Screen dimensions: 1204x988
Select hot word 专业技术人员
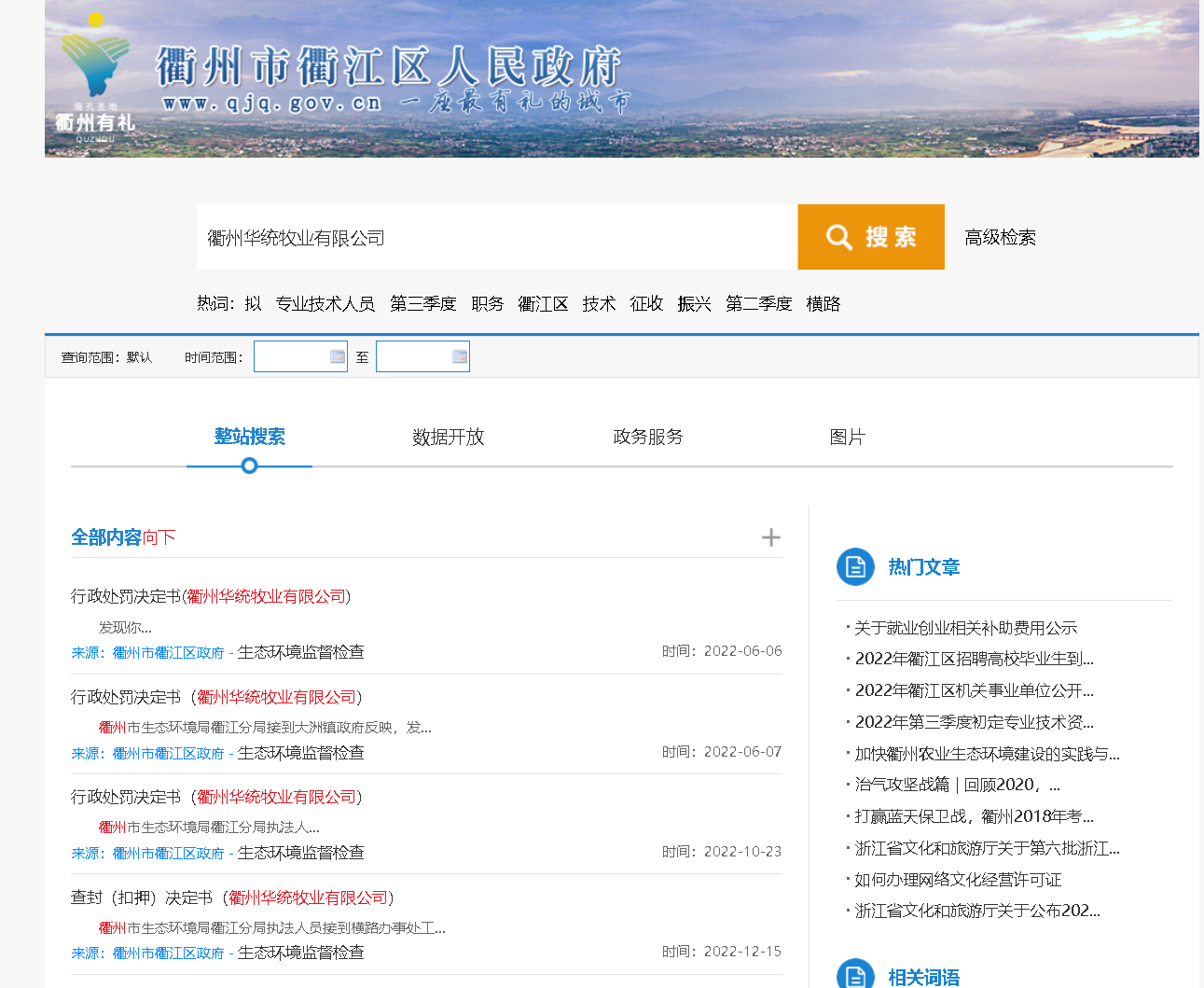click(x=325, y=304)
